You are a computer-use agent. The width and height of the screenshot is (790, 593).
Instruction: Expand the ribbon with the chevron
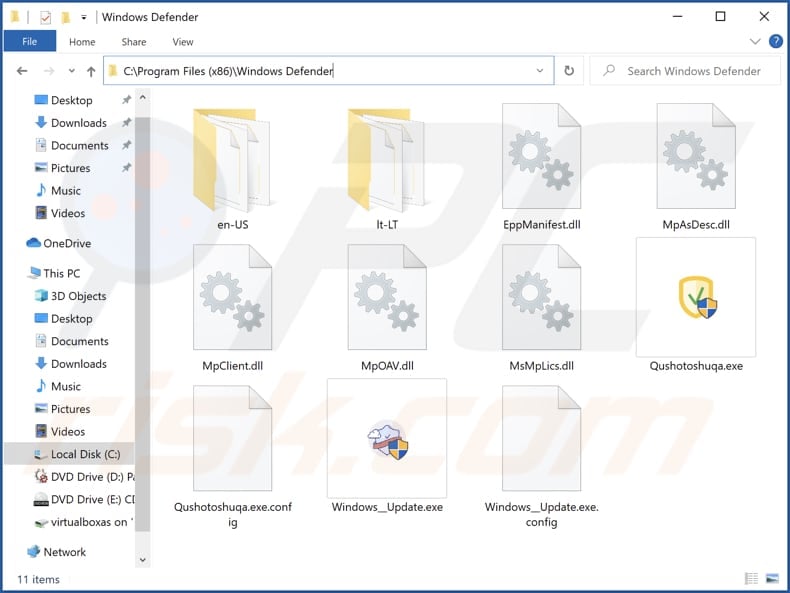click(x=755, y=41)
